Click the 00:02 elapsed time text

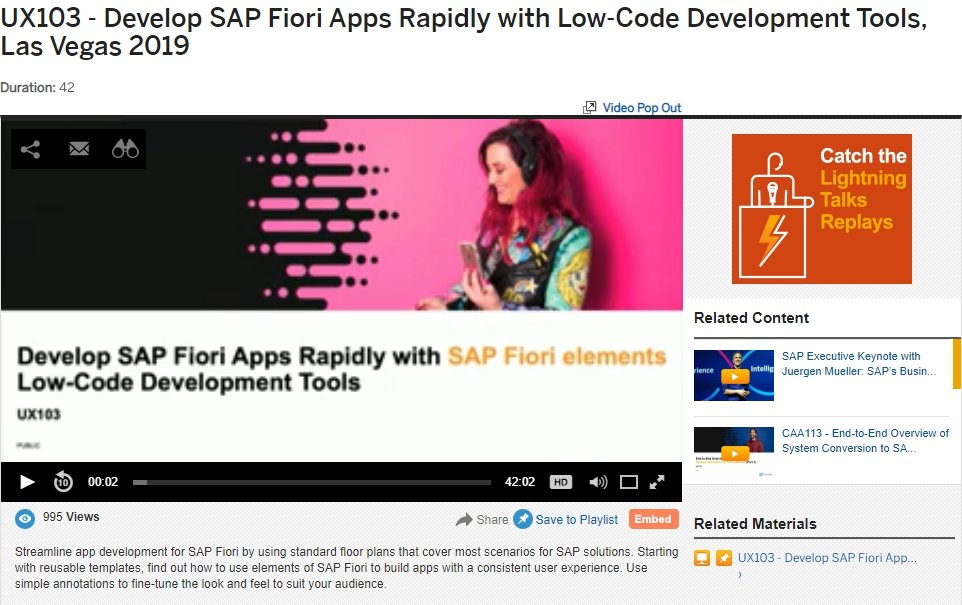[102, 482]
